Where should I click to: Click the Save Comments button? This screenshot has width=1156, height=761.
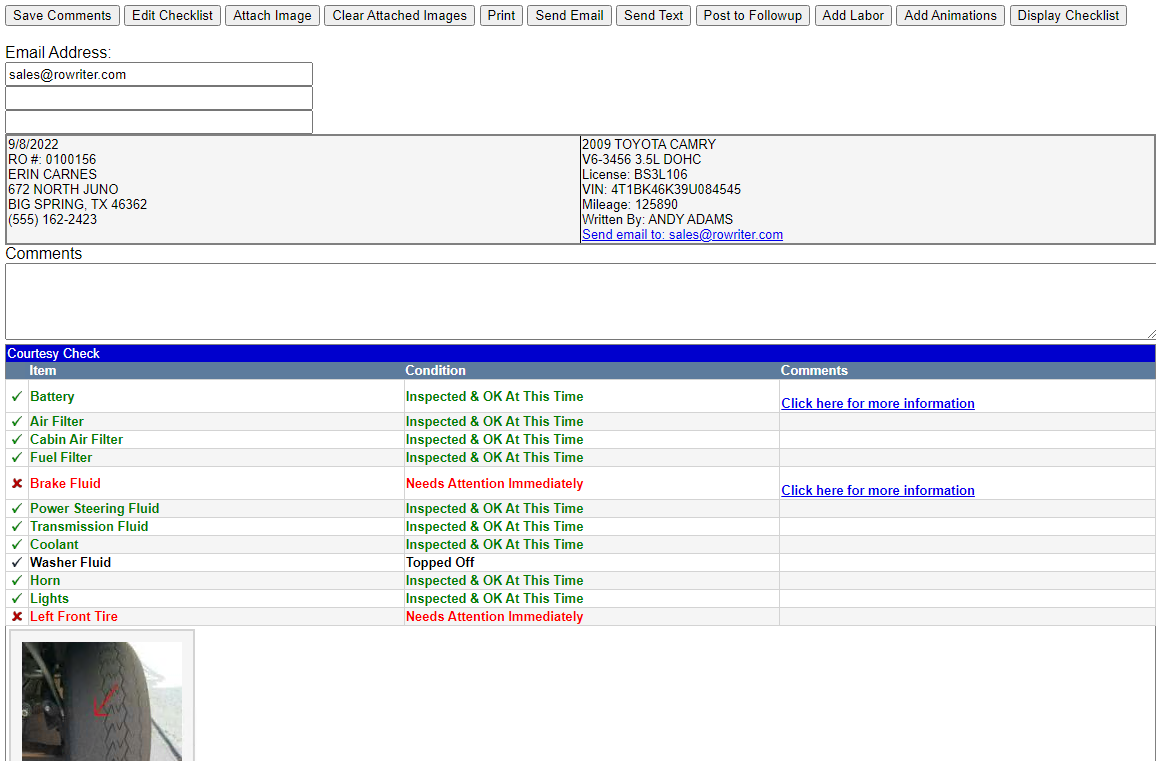62,15
